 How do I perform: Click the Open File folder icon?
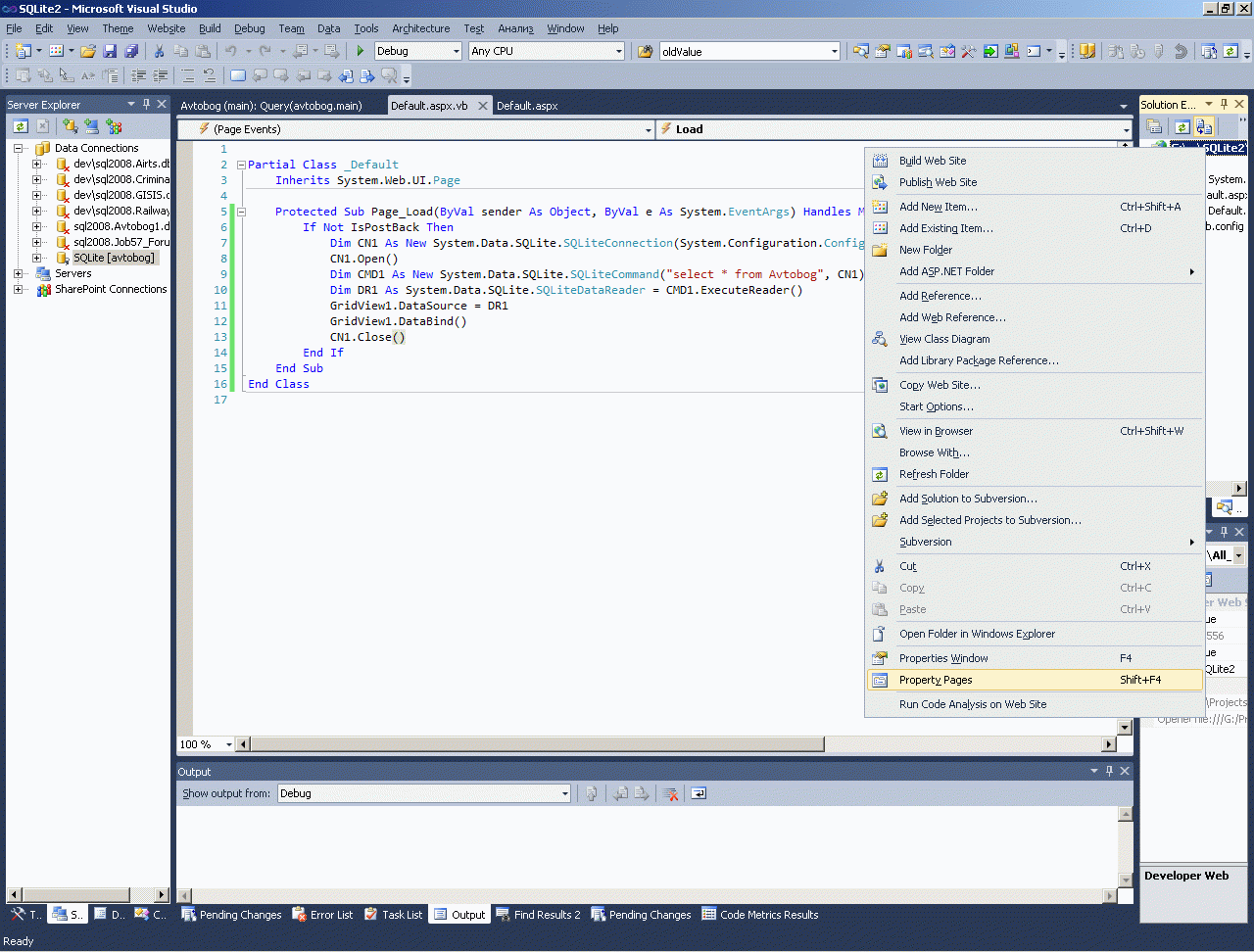[88, 51]
